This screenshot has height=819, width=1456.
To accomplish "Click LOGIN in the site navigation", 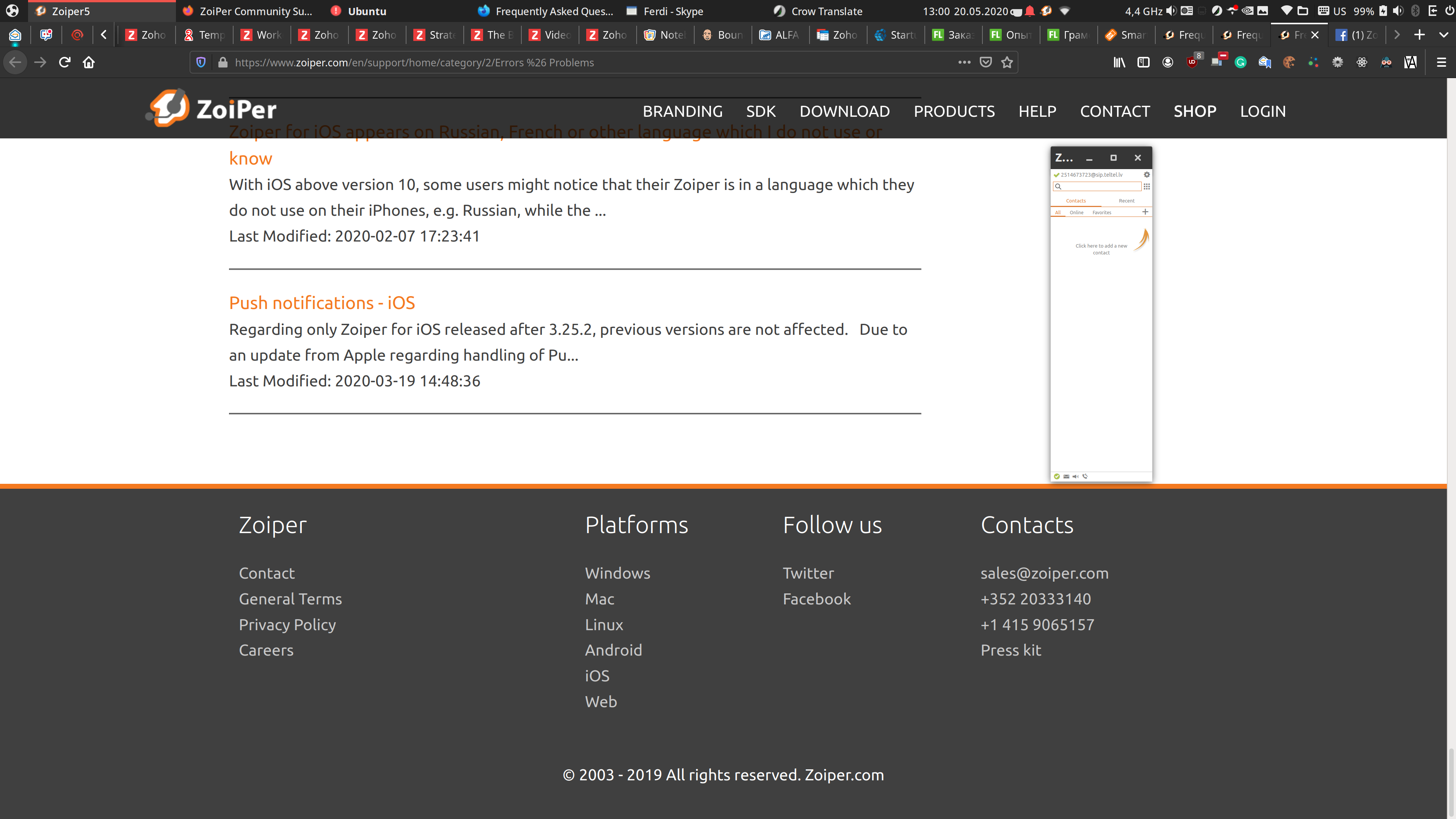I will point(1263,111).
